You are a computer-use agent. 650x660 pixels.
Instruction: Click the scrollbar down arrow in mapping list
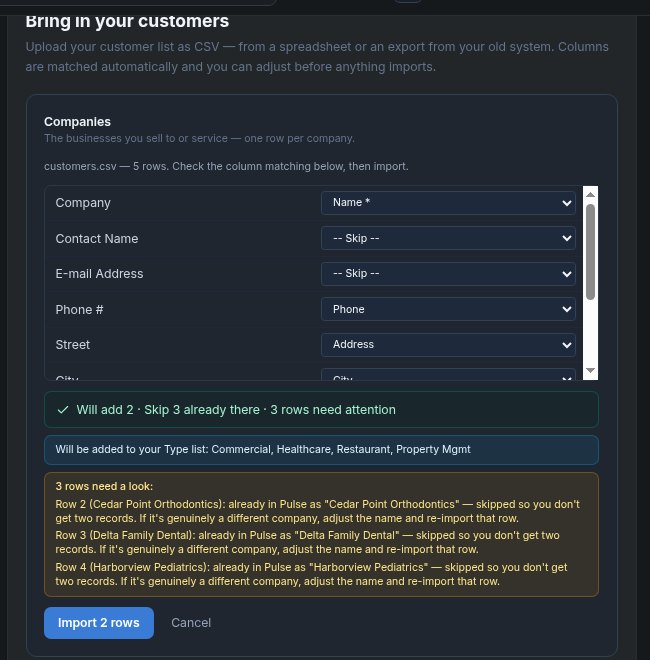click(590, 370)
